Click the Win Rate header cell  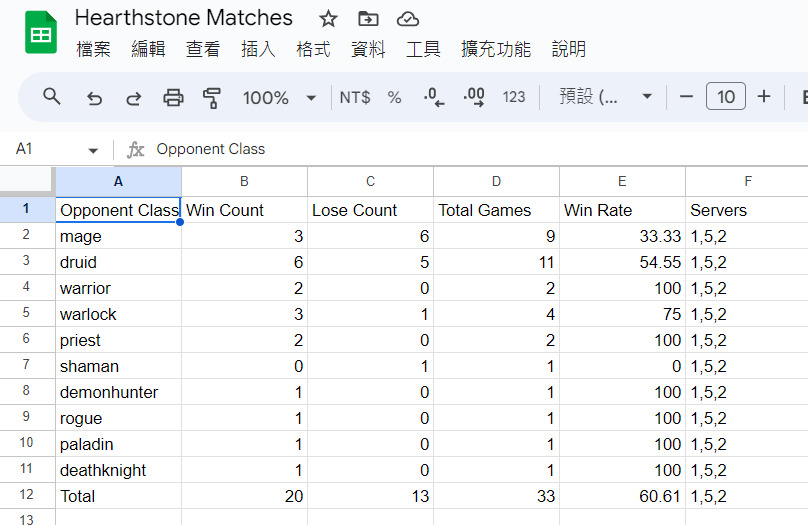point(622,210)
